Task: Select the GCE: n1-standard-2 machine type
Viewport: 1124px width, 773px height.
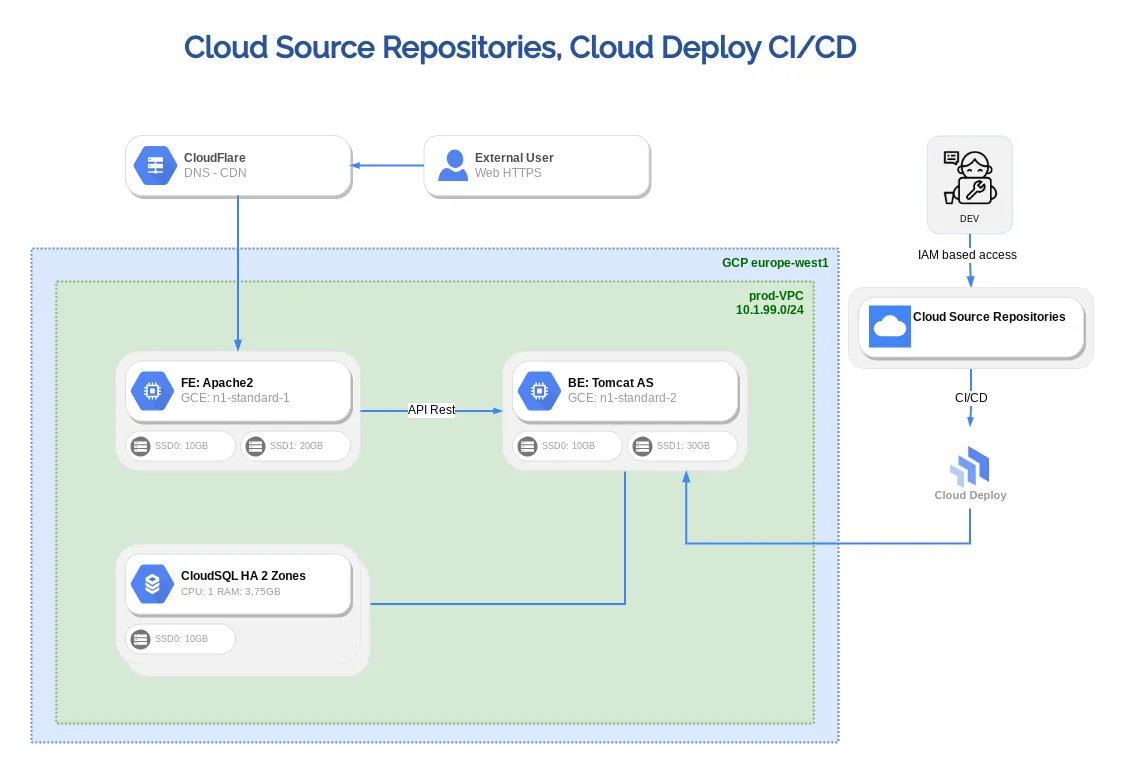Action: (x=622, y=398)
